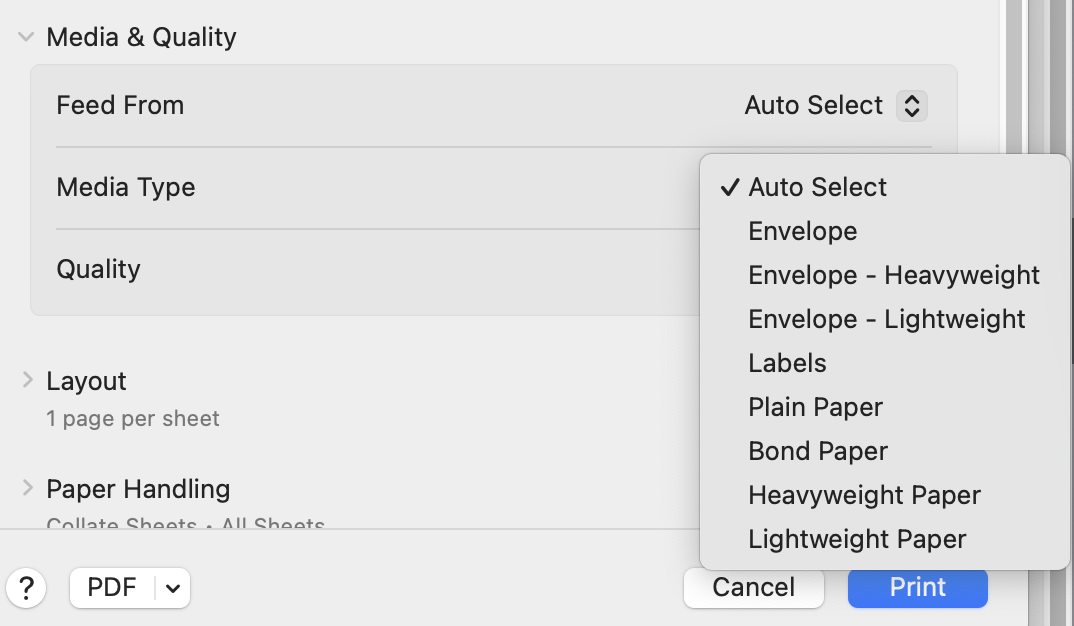Expand the Paper Handling section
Viewport: 1074px width, 626px height.
(x=27, y=489)
